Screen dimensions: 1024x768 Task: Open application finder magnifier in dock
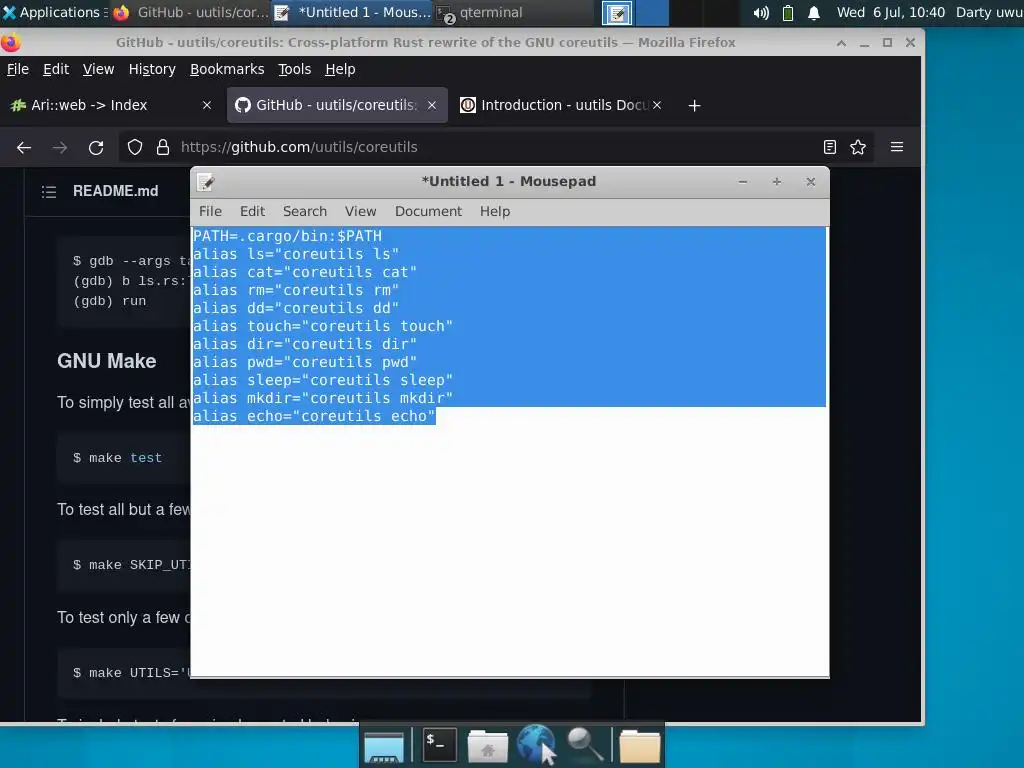[584, 745]
